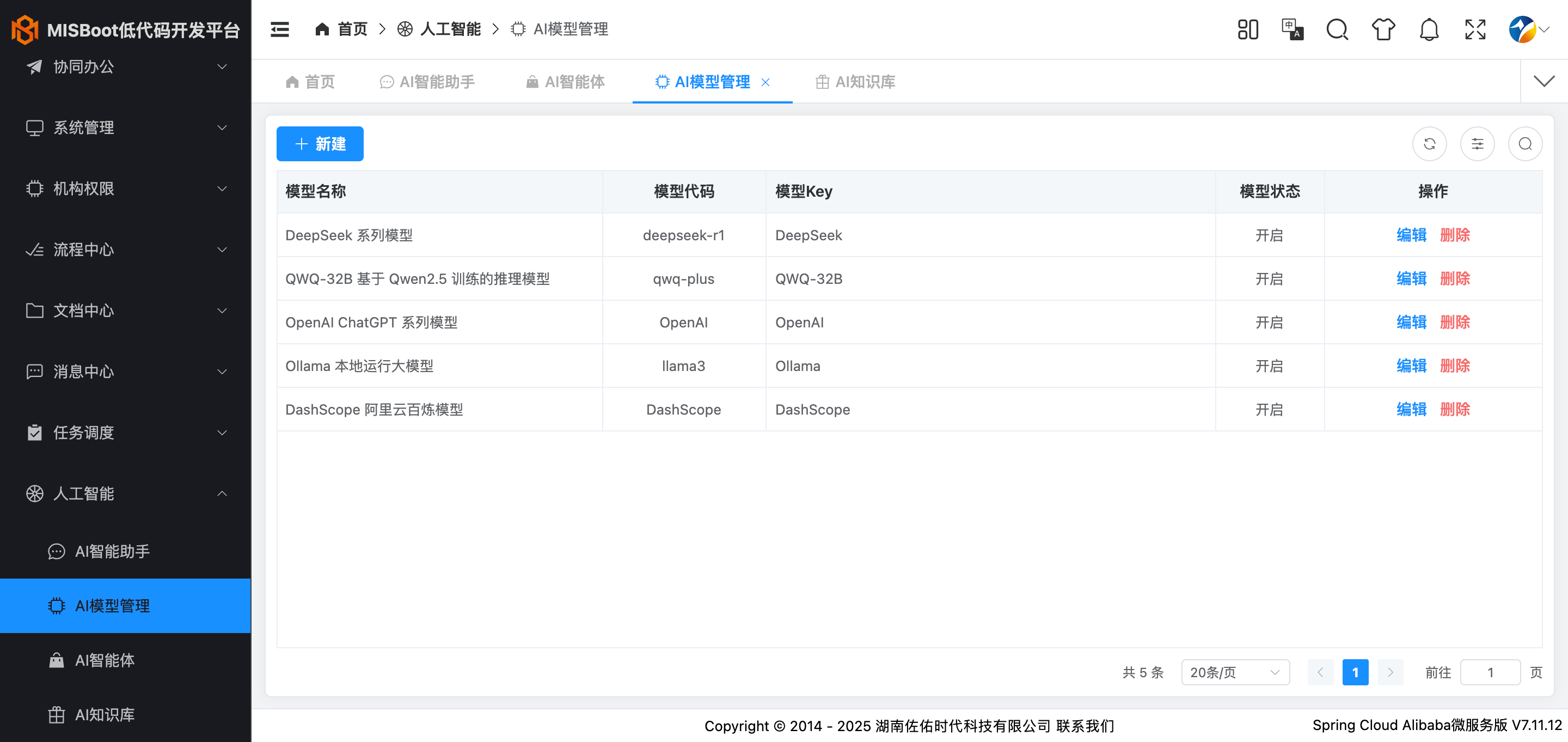This screenshot has height=742, width=1568.
Task: Edit the QWQ-32B model row
Action: [1411, 278]
